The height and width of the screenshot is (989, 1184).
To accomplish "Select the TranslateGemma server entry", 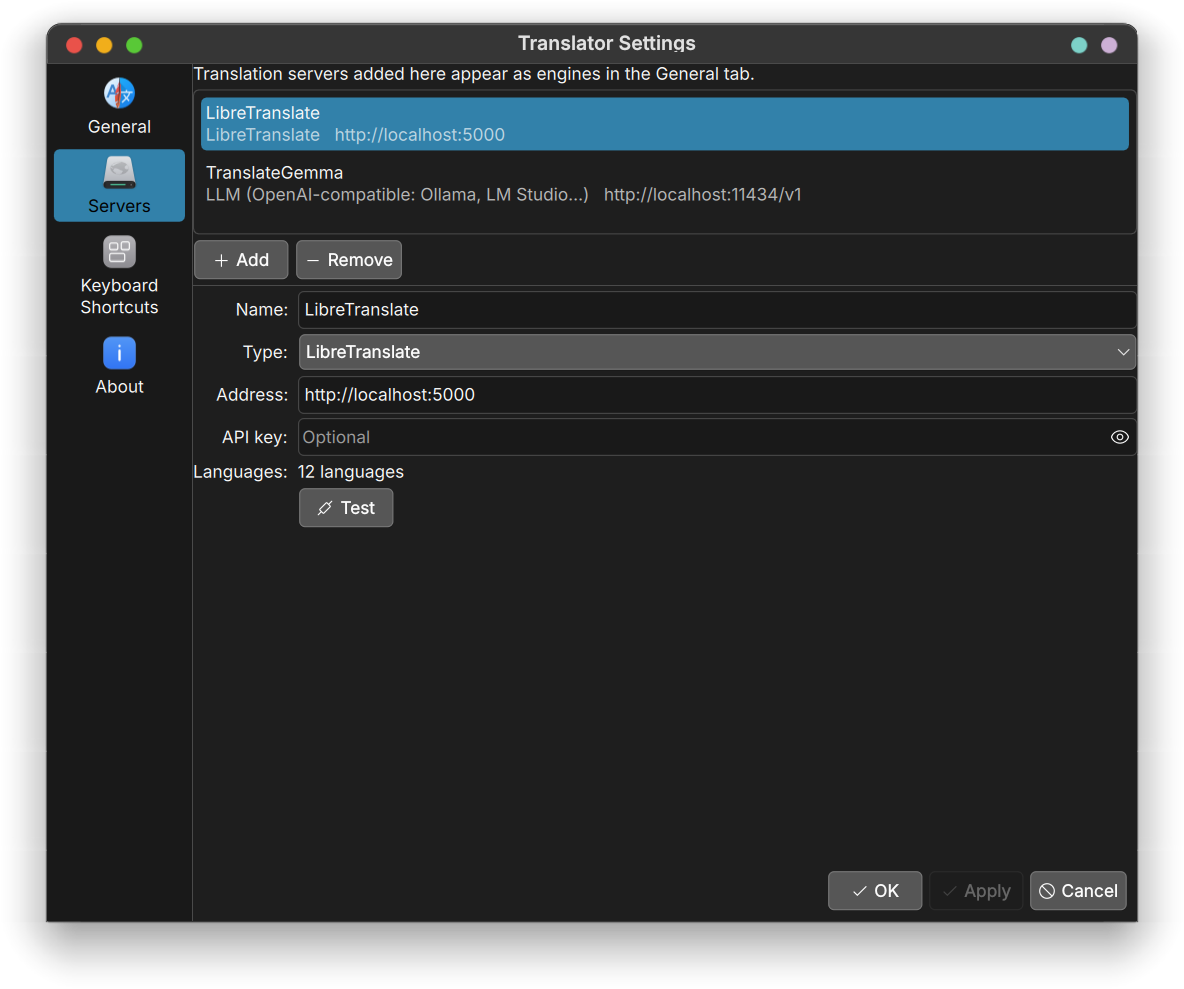I will pos(664,183).
